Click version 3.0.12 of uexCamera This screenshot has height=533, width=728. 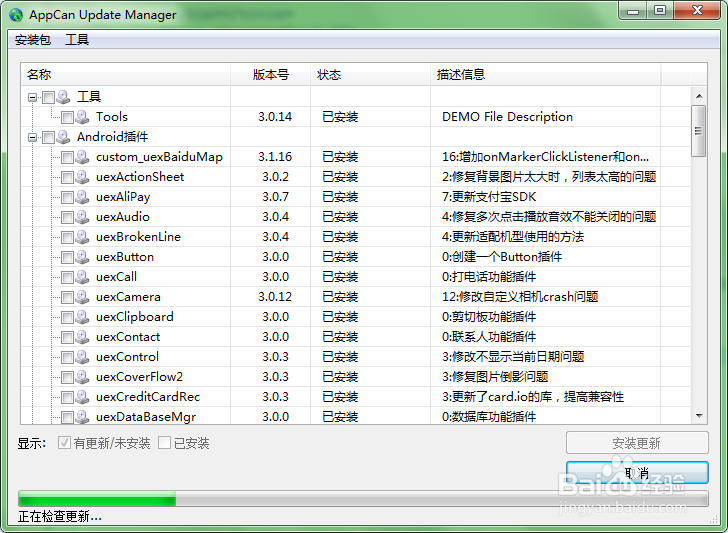point(275,297)
